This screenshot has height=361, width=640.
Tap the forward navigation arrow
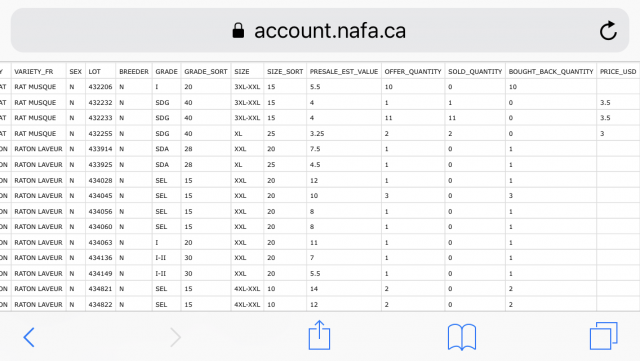[175, 337]
